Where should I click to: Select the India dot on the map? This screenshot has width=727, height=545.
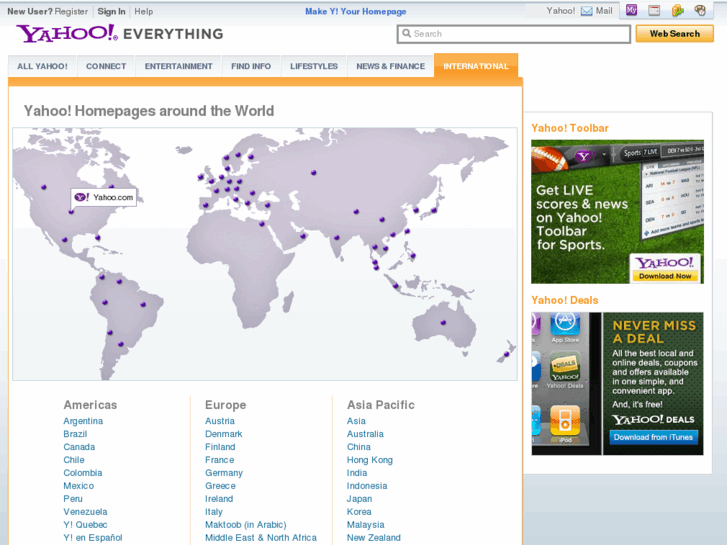point(337,238)
